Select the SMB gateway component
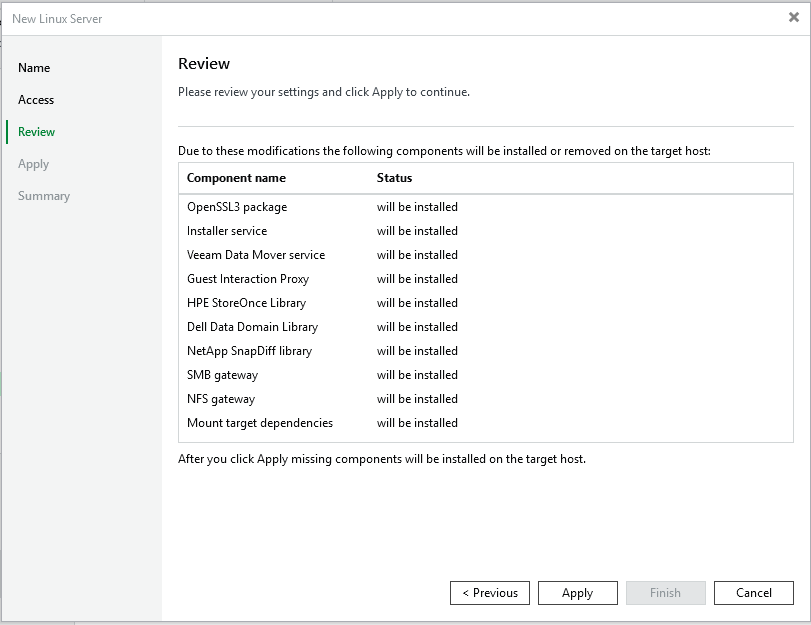This screenshot has height=625, width=811. coord(222,375)
